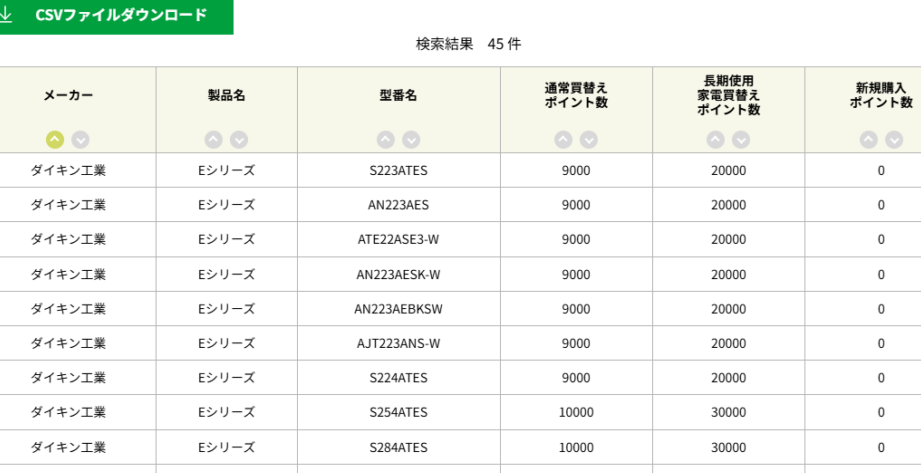921x473 pixels.
Task: Sort 長期使用家電買替えポイント数 descending
Action: coord(741,140)
